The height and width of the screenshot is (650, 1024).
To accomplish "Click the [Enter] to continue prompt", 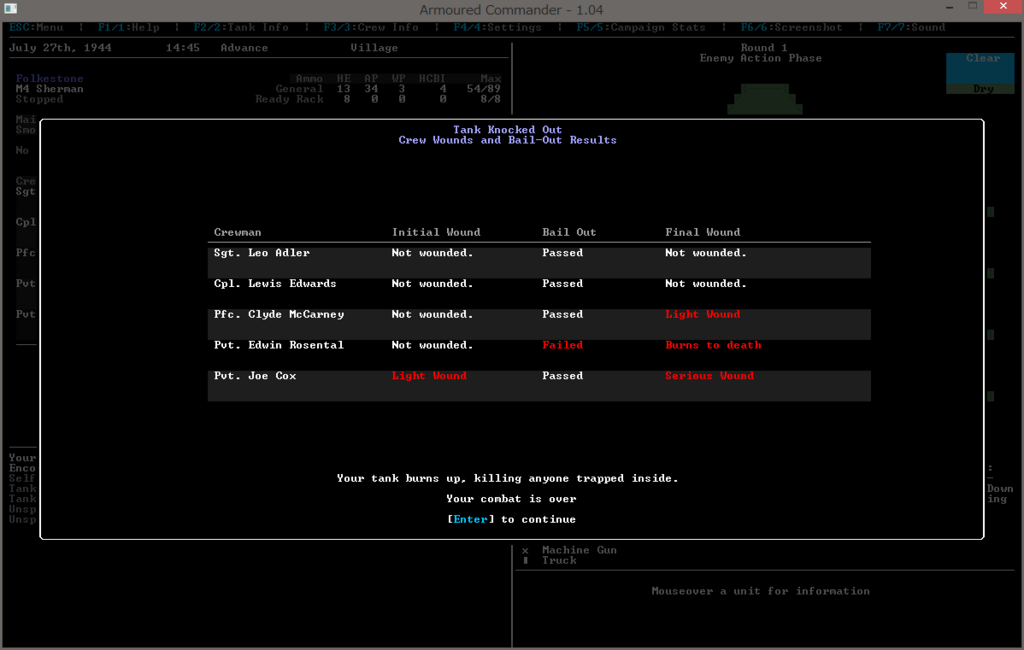I will click(511, 519).
